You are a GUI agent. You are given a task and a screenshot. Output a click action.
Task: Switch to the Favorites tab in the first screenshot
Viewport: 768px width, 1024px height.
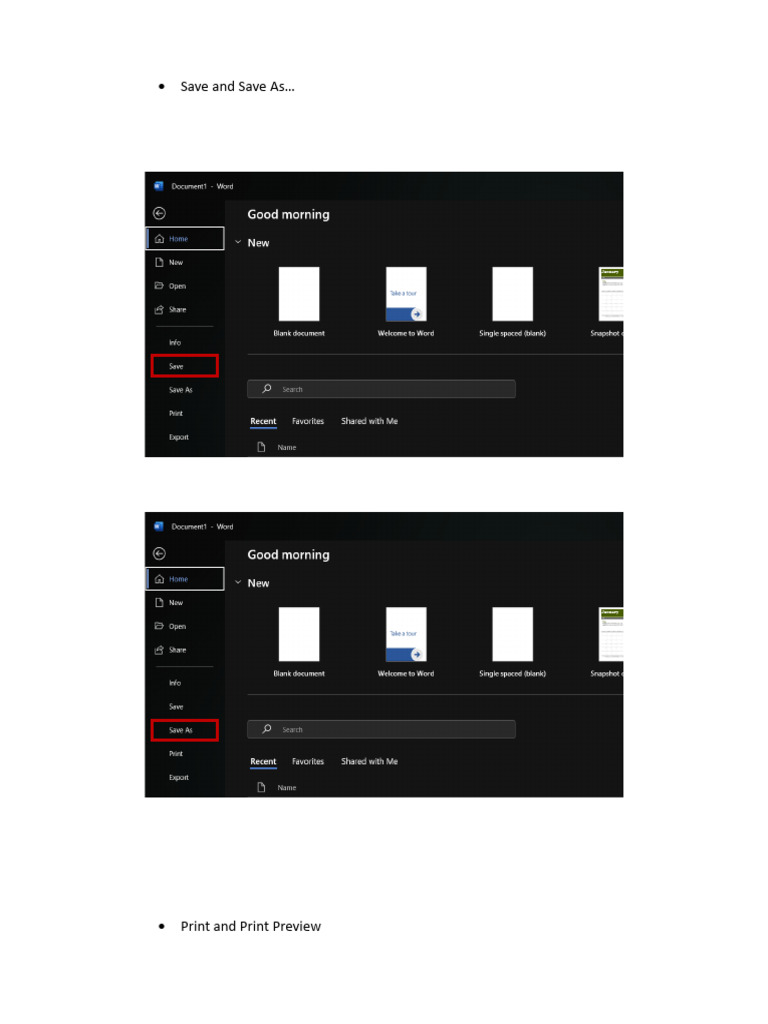pos(308,421)
